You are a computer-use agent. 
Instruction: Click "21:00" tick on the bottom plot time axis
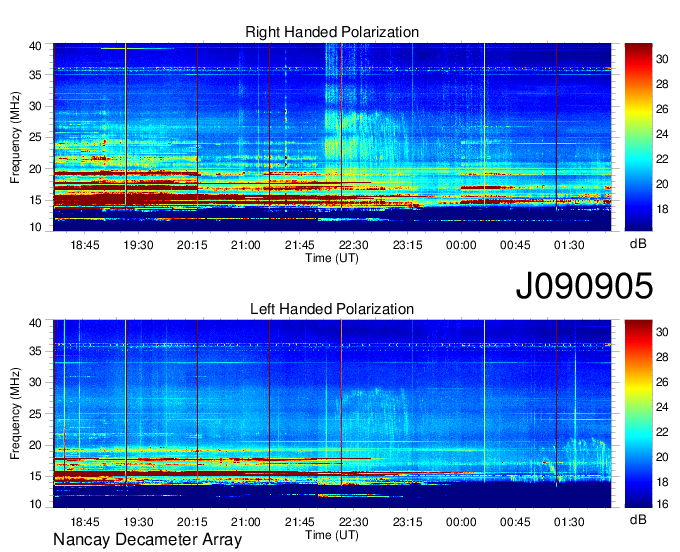click(245, 522)
